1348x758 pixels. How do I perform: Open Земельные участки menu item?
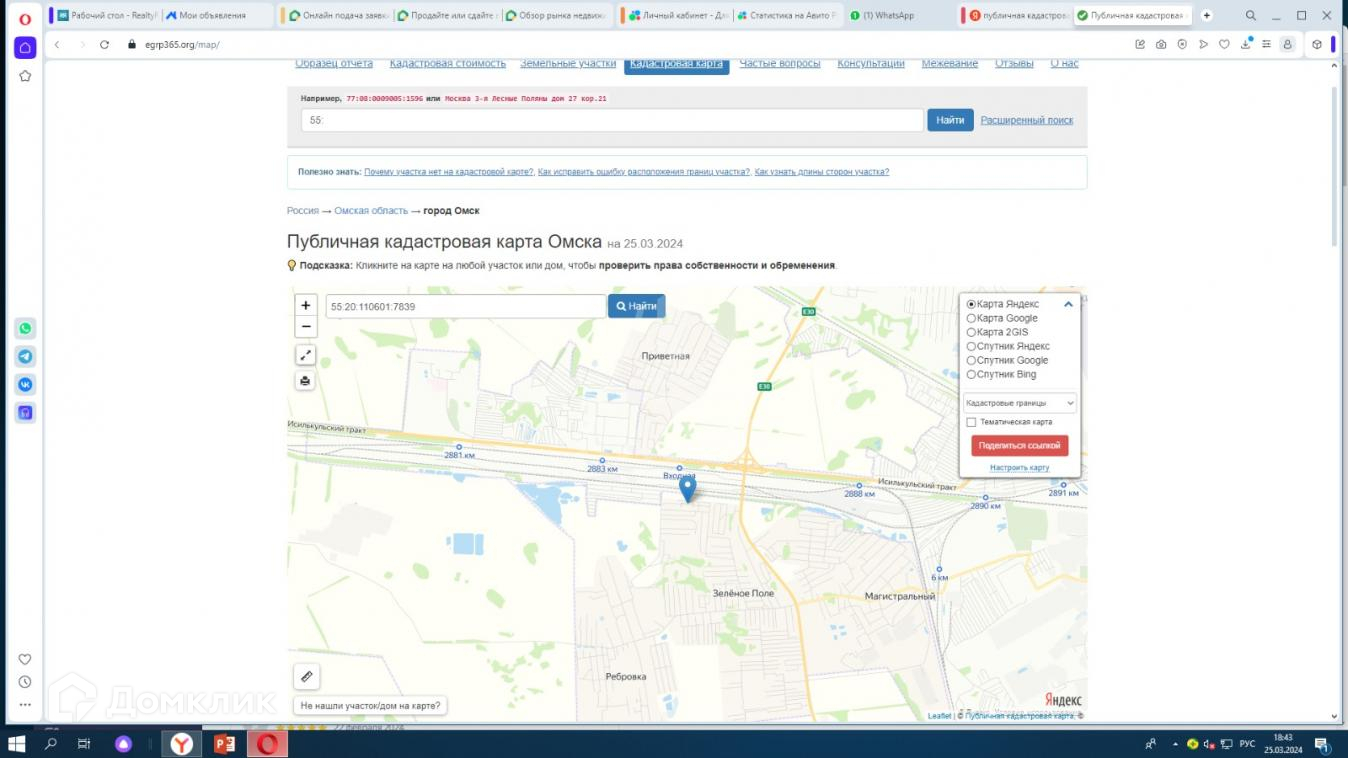tap(568, 63)
